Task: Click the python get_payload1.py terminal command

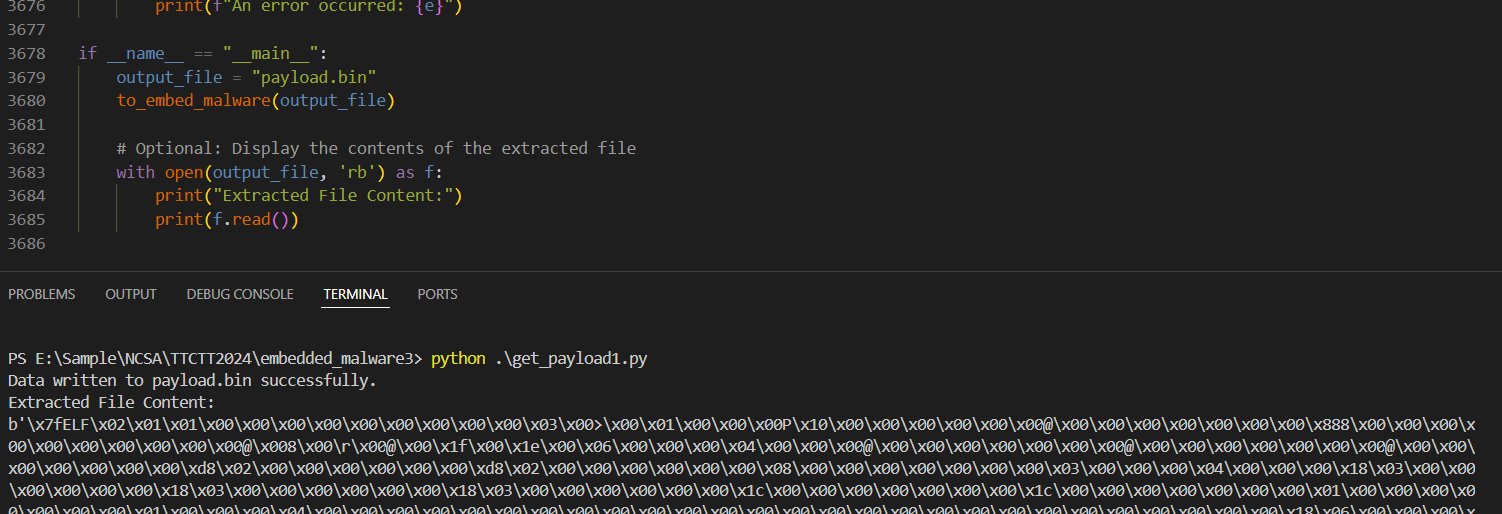Action: pos(539,358)
